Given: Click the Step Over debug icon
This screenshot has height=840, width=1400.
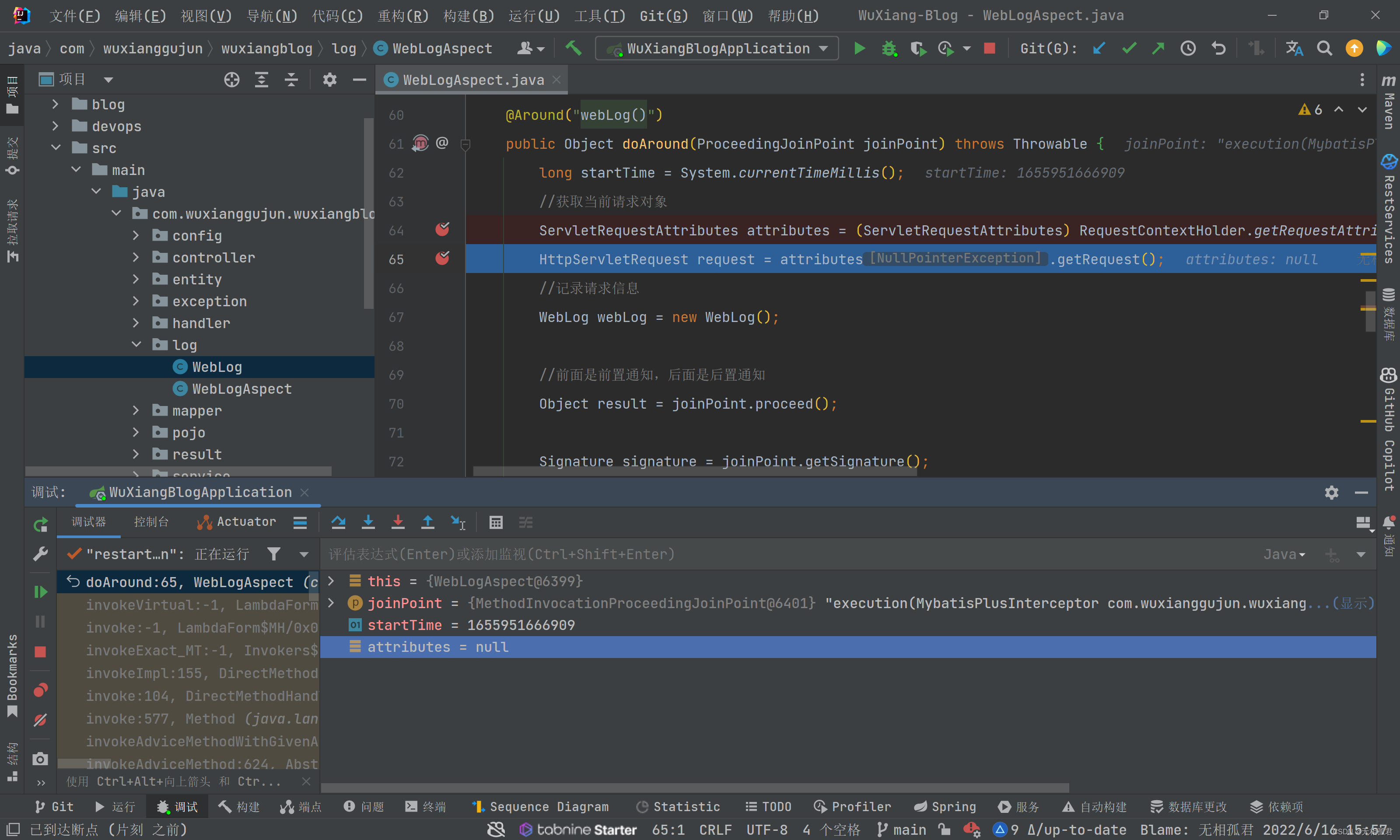Looking at the screenshot, I should pyautogui.click(x=338, y=522).
